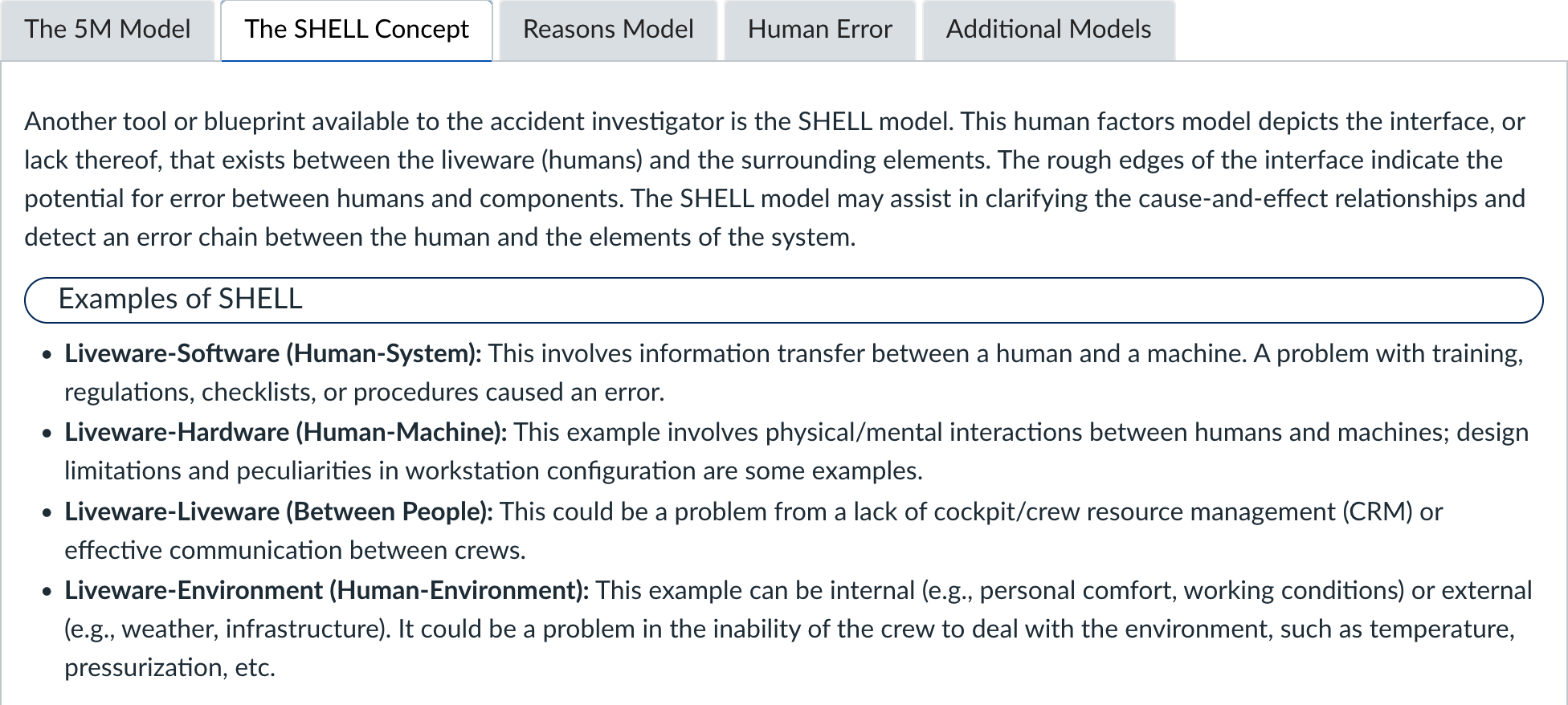Click the text 'pressurization, etc.'
This screenshot has height=705, width=1568.
[169, 667]
